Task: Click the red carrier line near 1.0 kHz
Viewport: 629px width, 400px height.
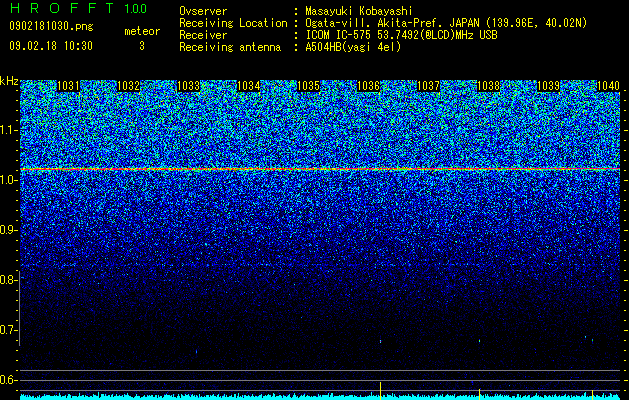Action: (x=320, y=169)
